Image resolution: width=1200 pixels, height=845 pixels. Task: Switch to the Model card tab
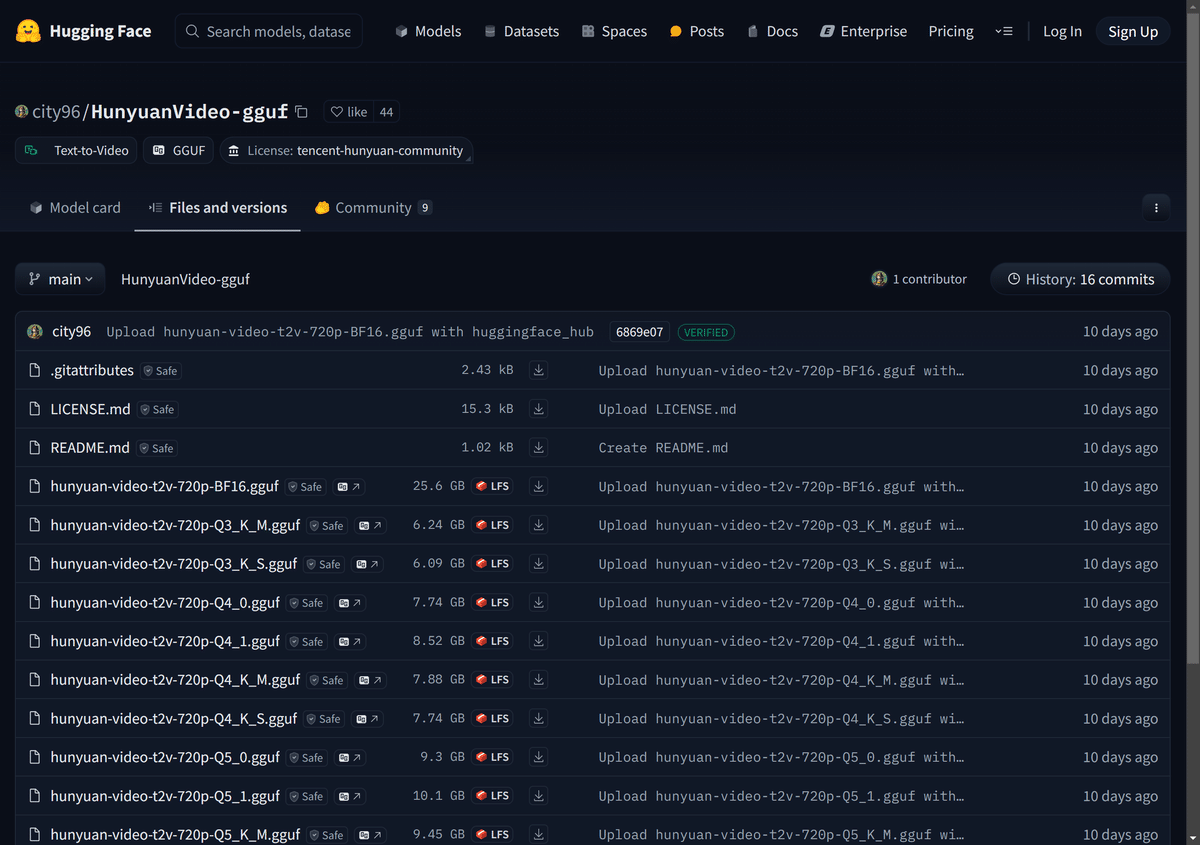point(75,208)
